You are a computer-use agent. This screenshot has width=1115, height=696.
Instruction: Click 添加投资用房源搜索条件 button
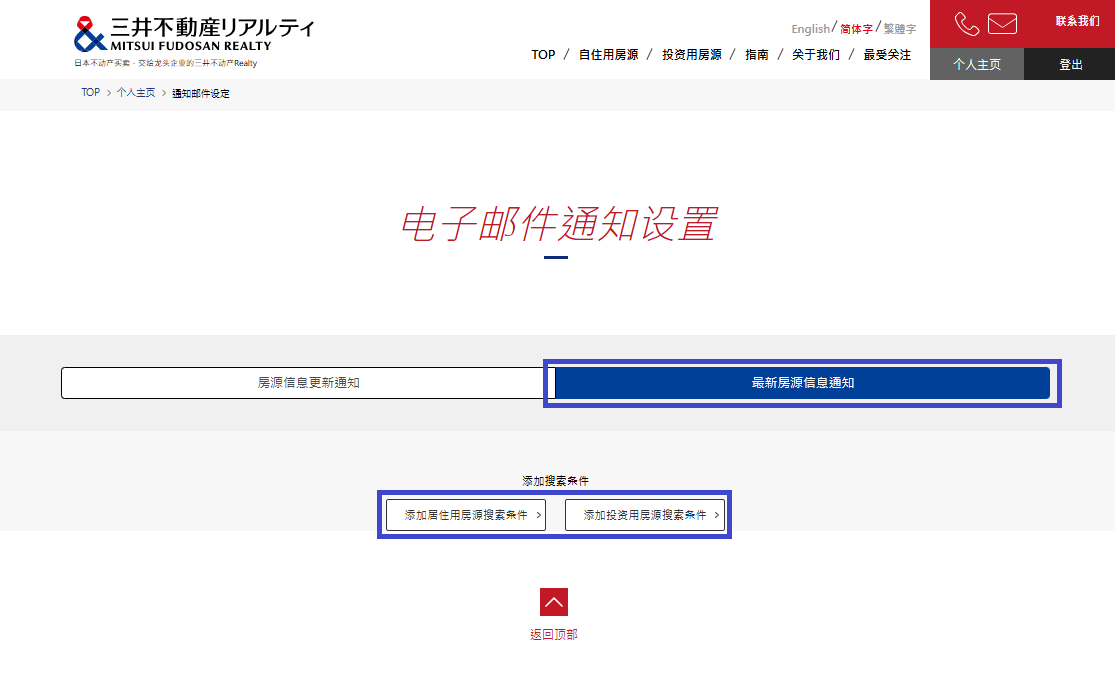pyautogui.click(x=645, y=515)
